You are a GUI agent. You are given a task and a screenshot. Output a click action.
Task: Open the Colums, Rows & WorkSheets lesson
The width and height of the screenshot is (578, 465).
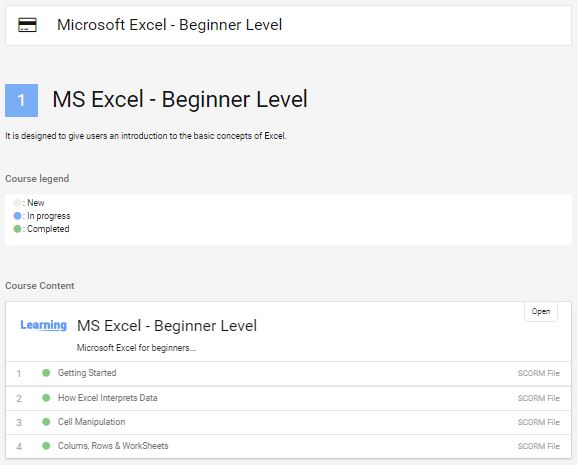[x=113, y=446]
